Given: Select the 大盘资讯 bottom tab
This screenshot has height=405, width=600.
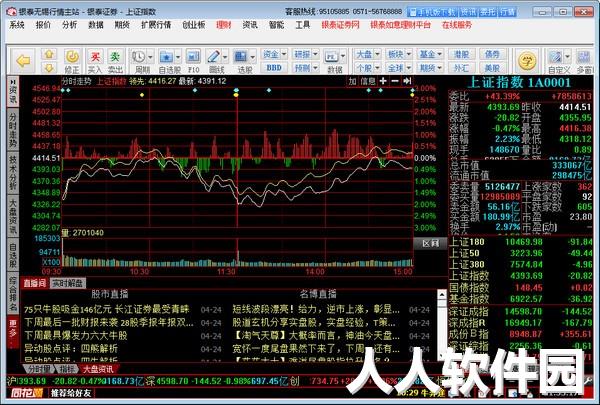Looking at the screenshot, I should [x=98, y=369].
